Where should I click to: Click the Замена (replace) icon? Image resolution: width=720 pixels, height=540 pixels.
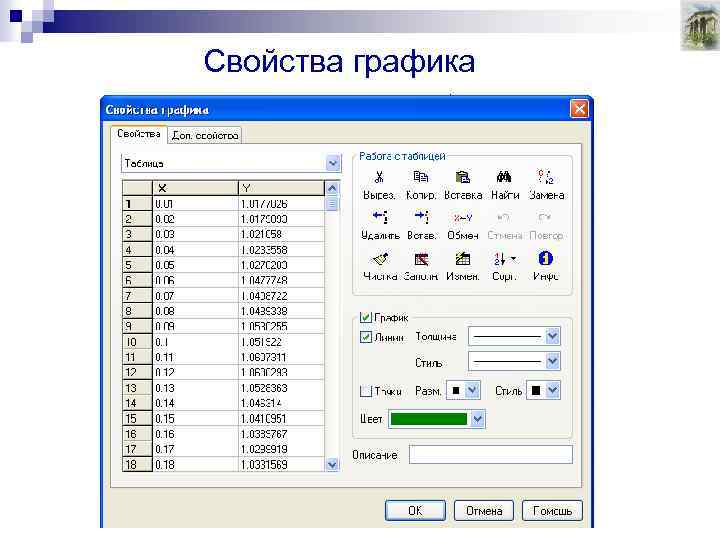[x=546, y=177]
